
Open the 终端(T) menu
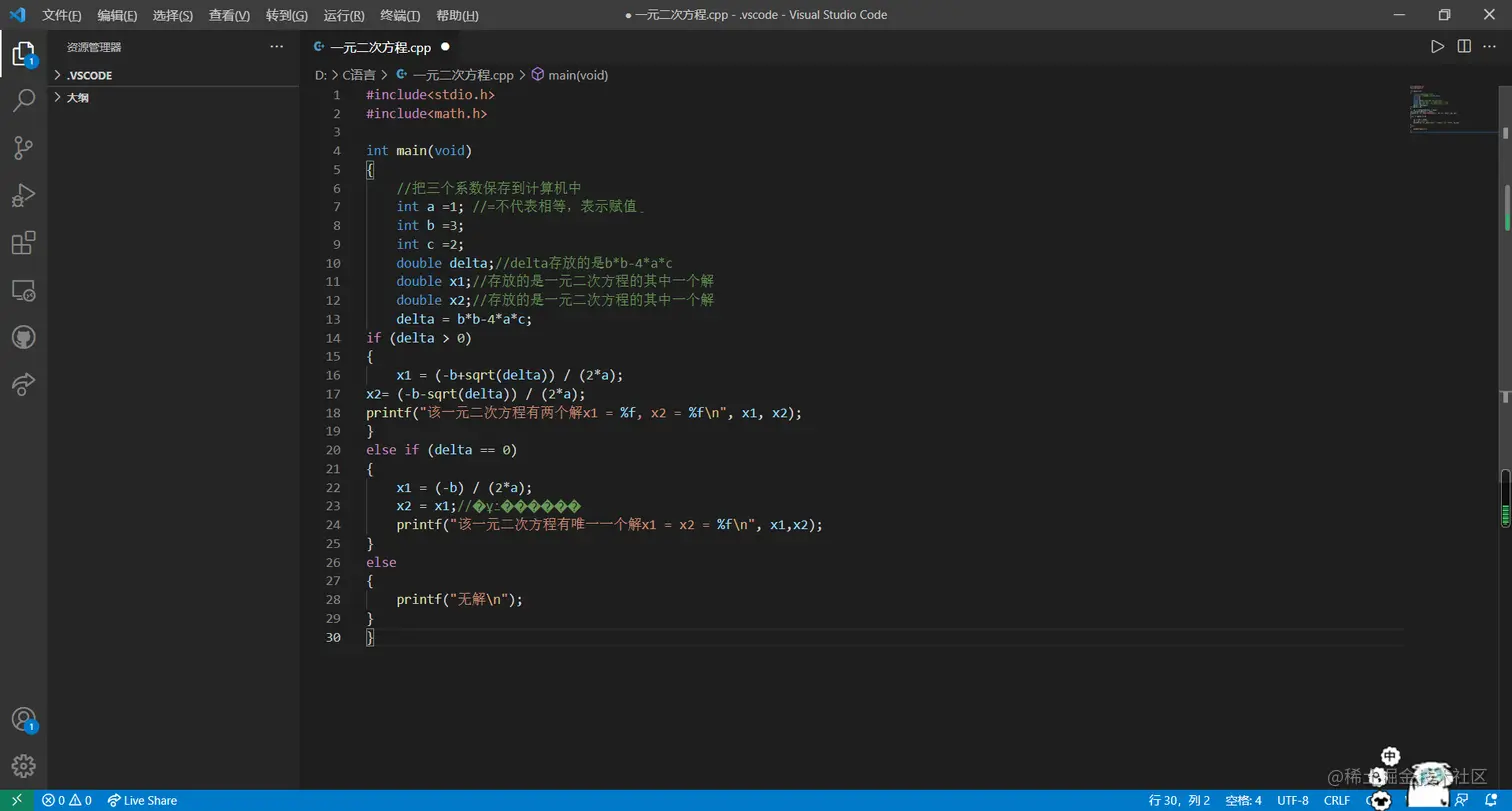tap(400, 15)
